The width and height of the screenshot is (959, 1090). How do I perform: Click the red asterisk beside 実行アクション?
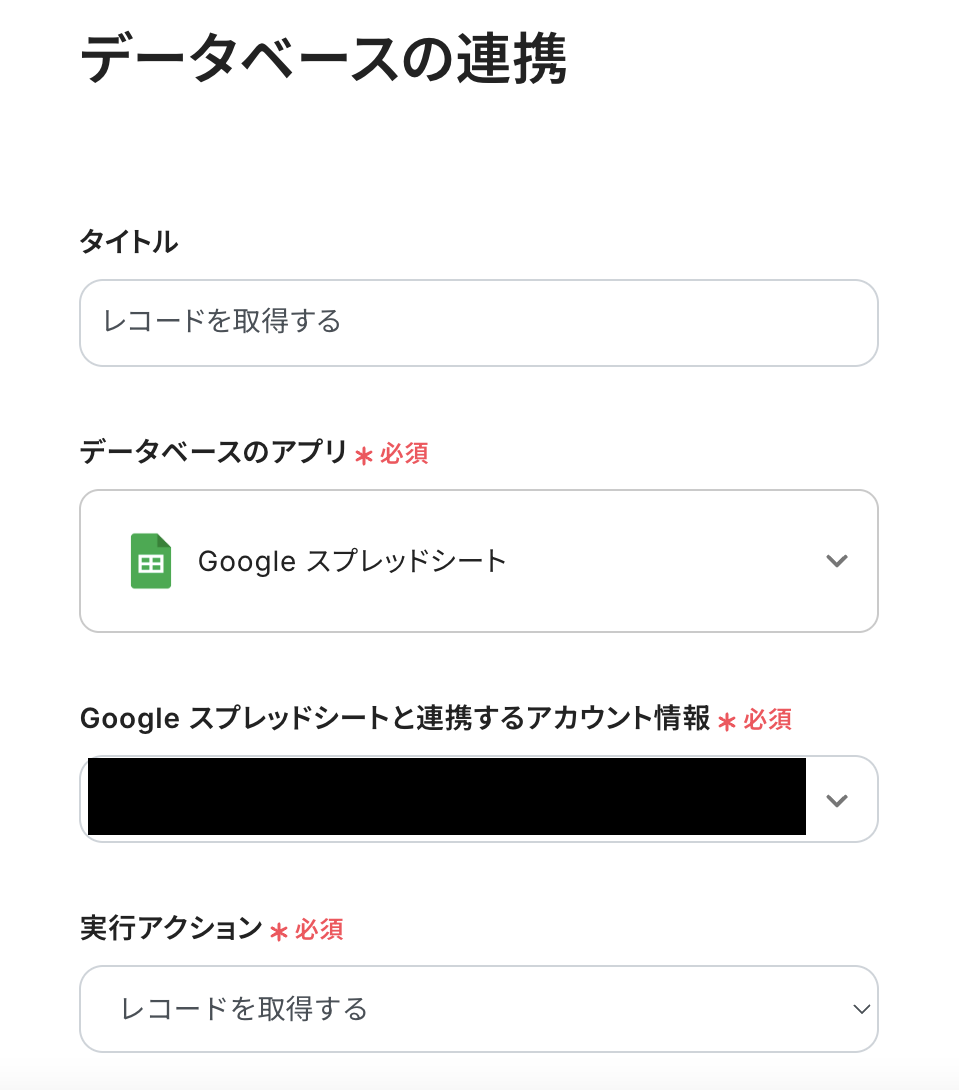(279, 931)
